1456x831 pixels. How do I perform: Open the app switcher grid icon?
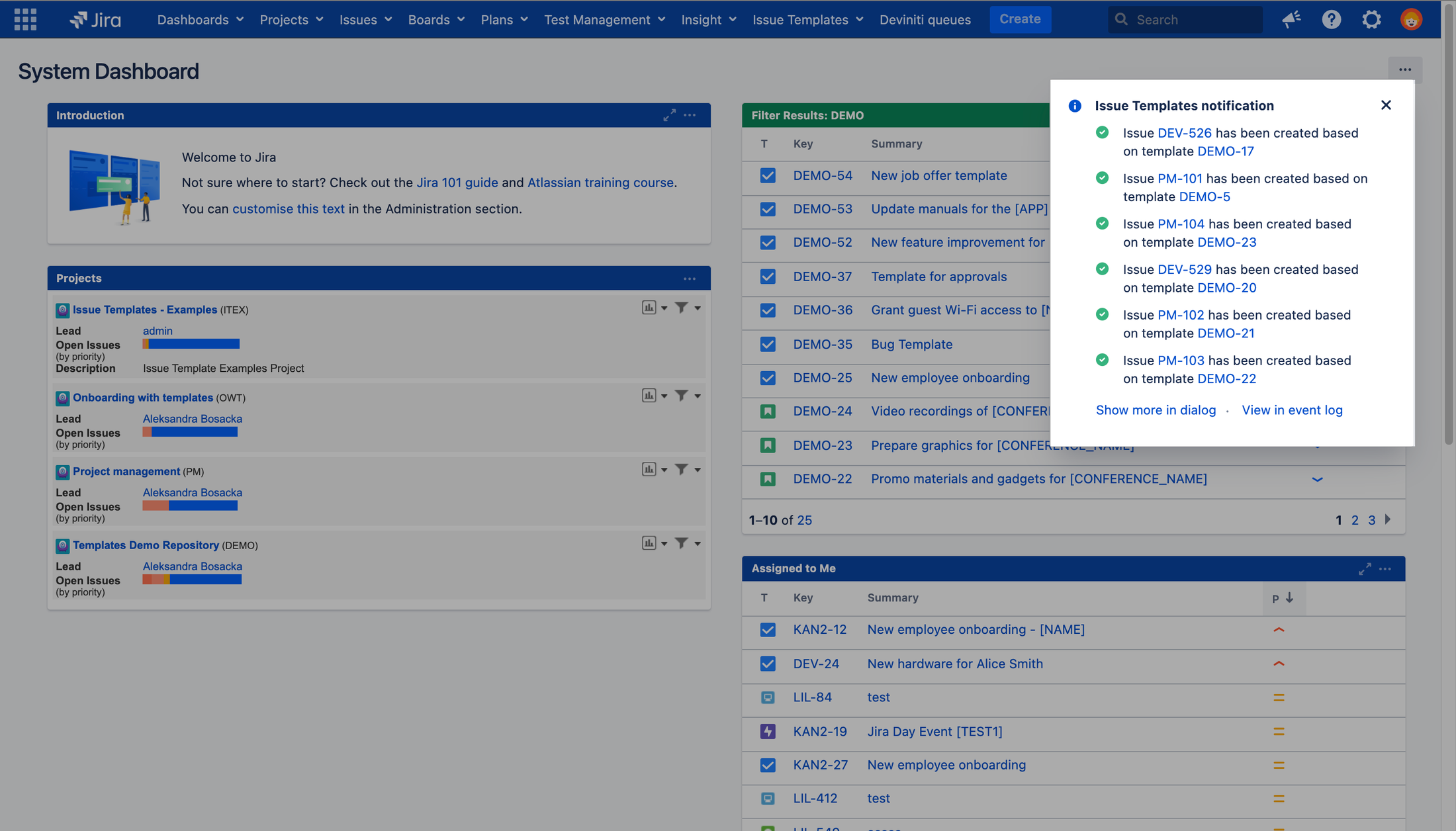click(25, 19)
